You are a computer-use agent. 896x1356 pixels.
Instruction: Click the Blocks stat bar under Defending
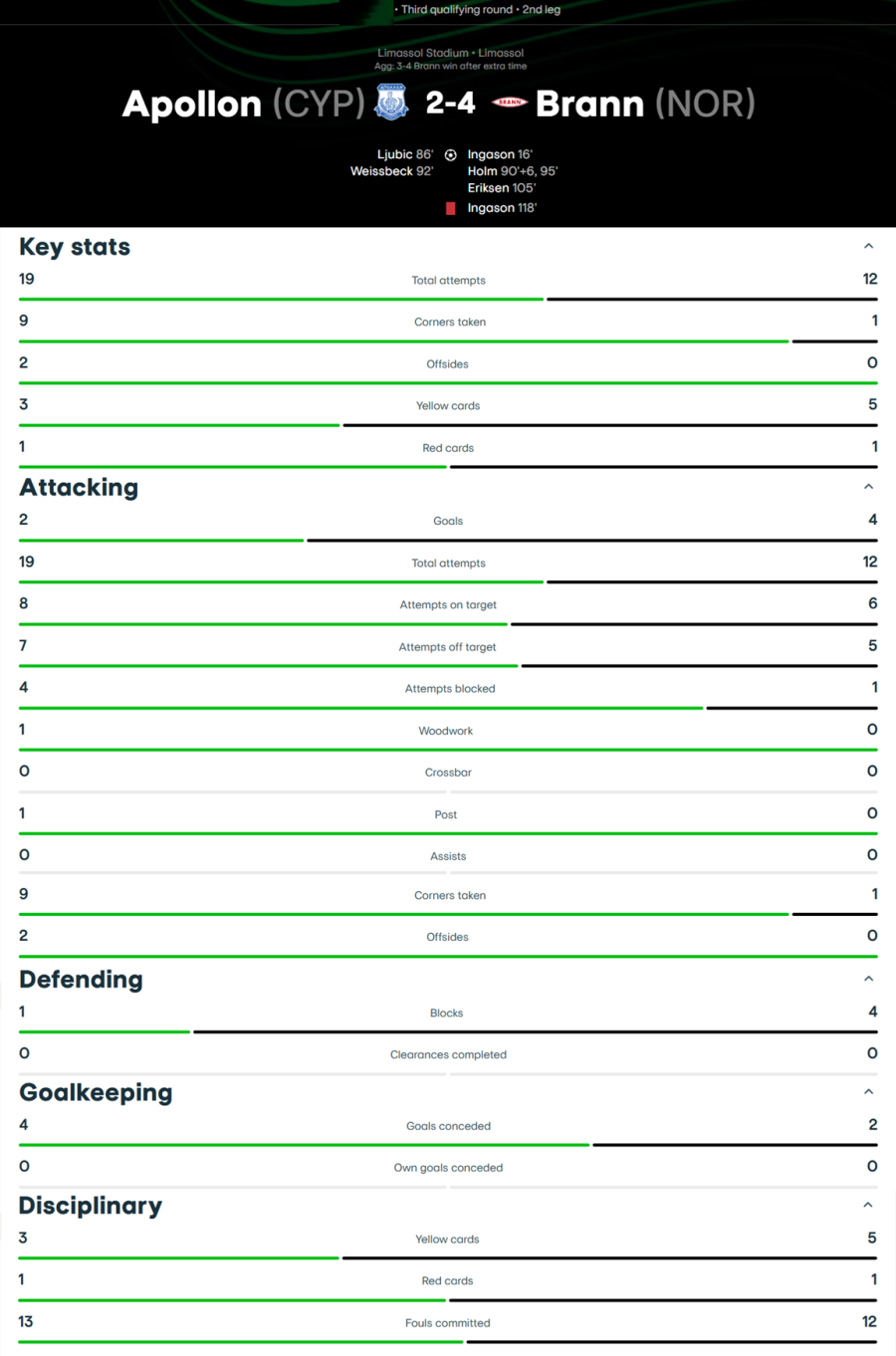click(448, 1032)
